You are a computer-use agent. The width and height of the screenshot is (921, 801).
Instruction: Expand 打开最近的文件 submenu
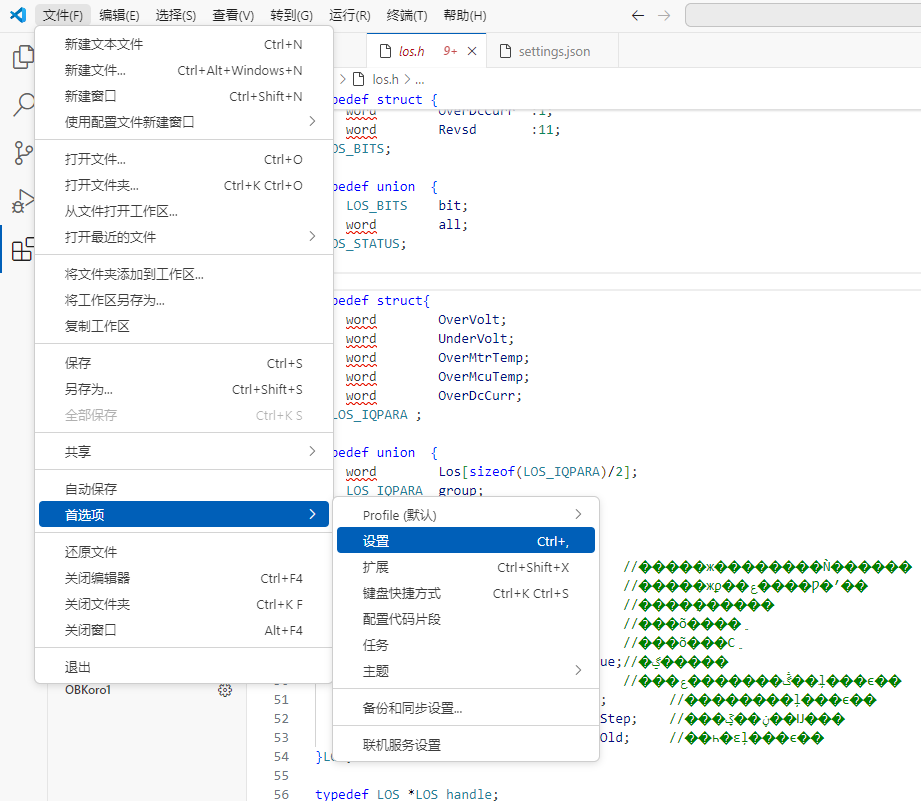(184, 237)
